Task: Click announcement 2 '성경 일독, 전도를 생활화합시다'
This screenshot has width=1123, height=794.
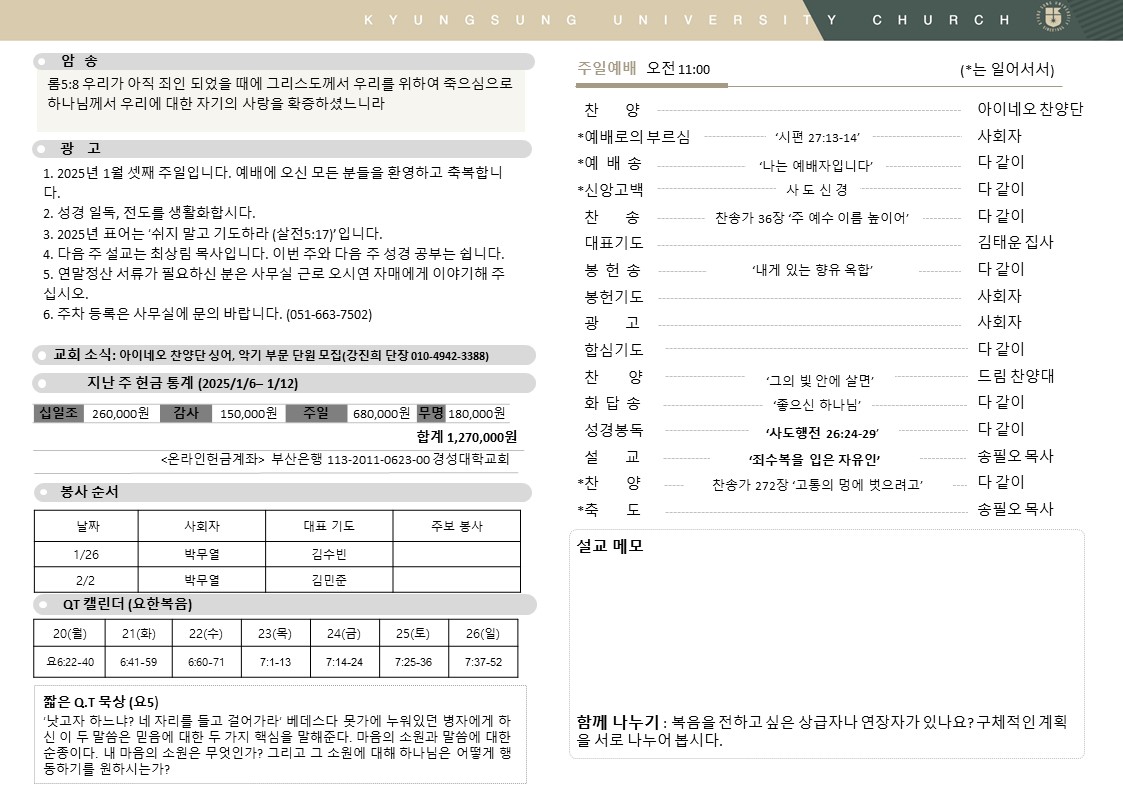Action: [149, 213]
